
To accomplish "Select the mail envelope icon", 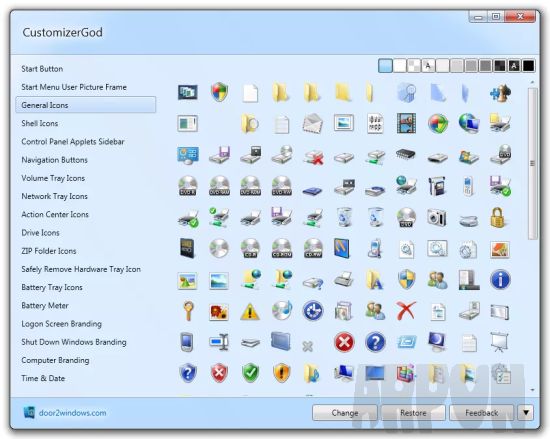I will point(313,123).
